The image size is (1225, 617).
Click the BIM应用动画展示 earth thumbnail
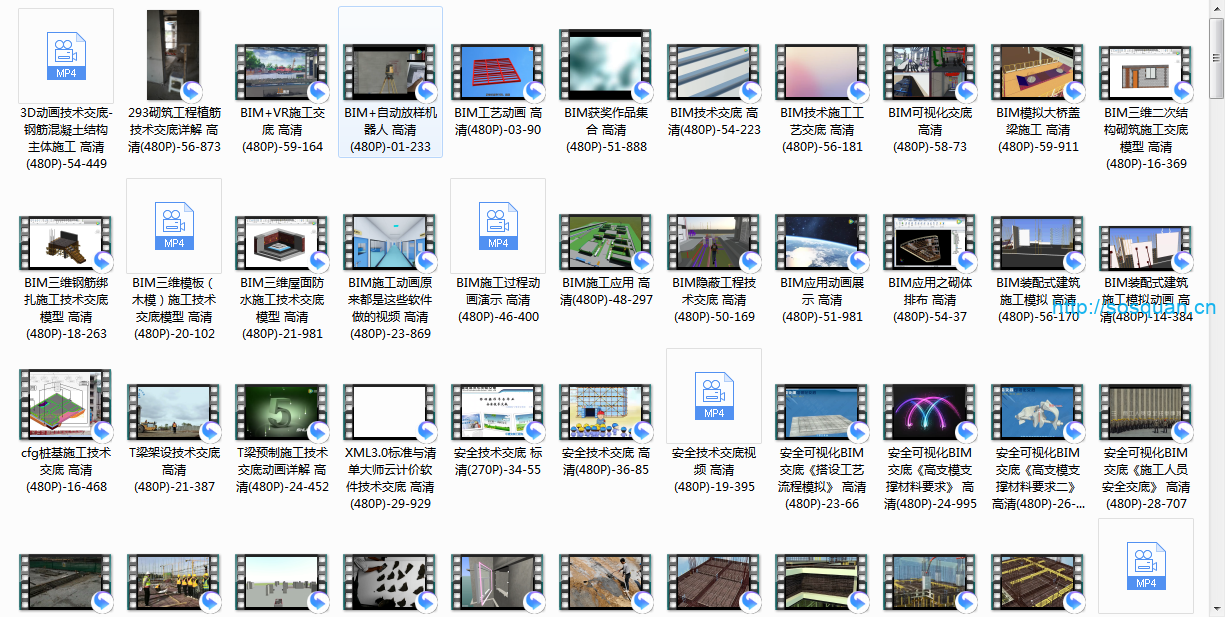822,242
